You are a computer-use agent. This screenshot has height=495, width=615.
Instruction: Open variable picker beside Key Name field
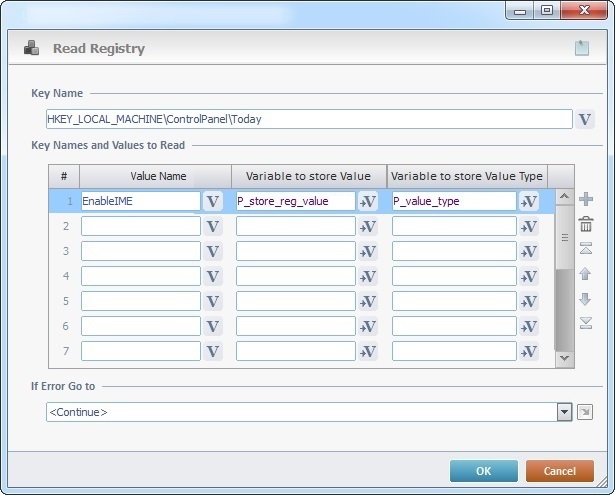586,119
